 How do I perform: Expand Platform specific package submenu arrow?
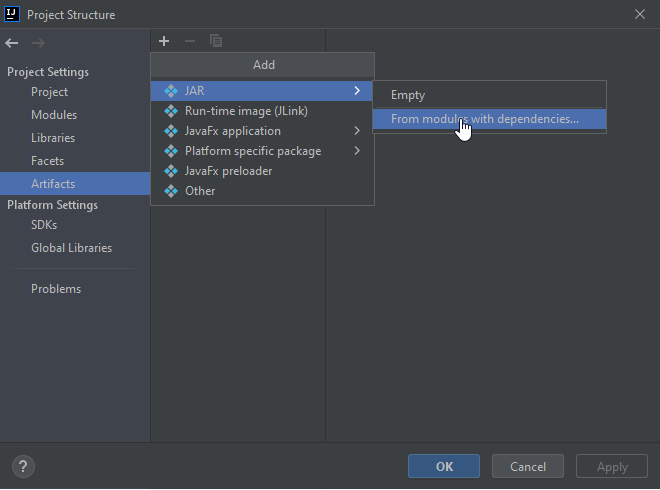coord(357,151)
